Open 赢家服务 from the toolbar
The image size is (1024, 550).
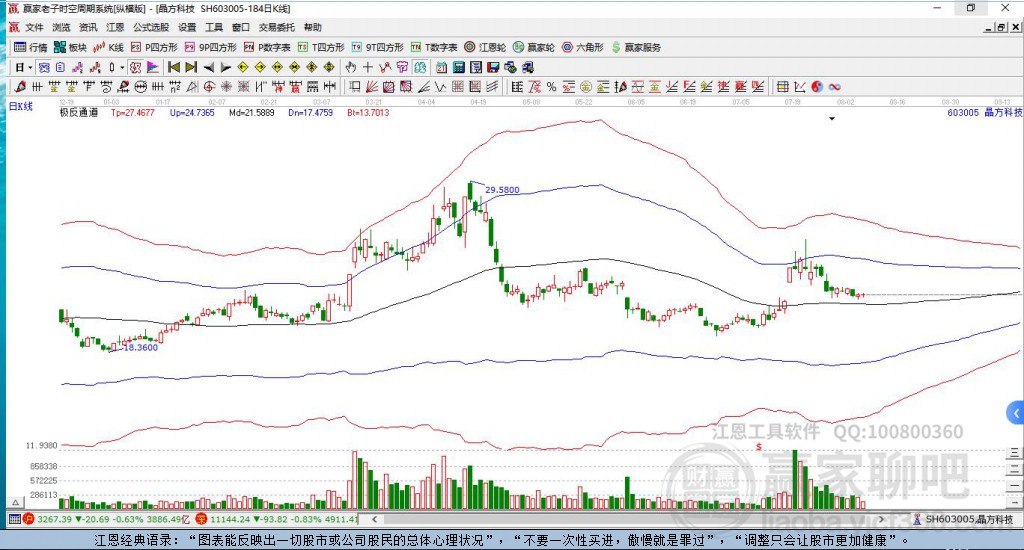tap(636, 47)
